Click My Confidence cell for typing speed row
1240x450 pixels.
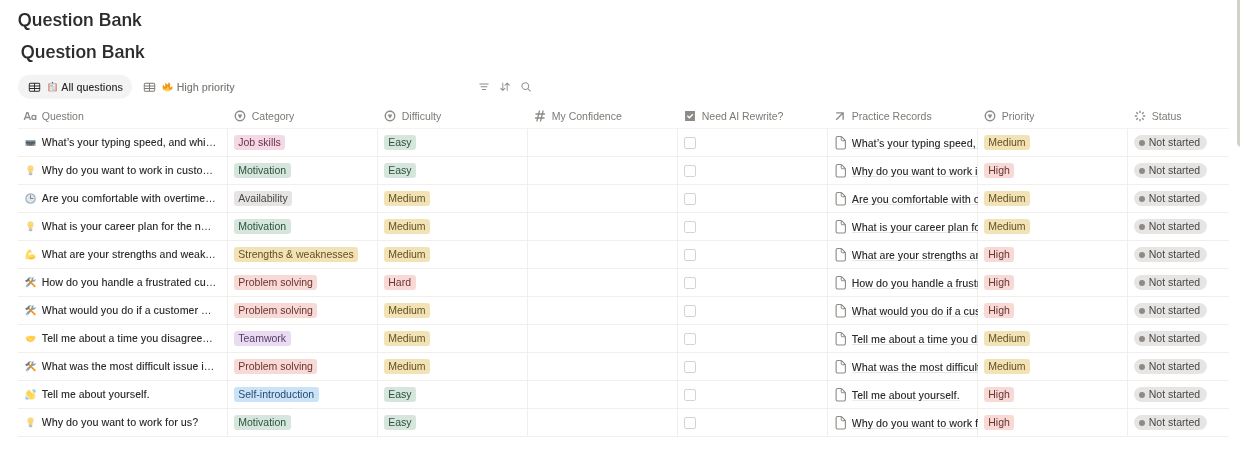[602, 143]
